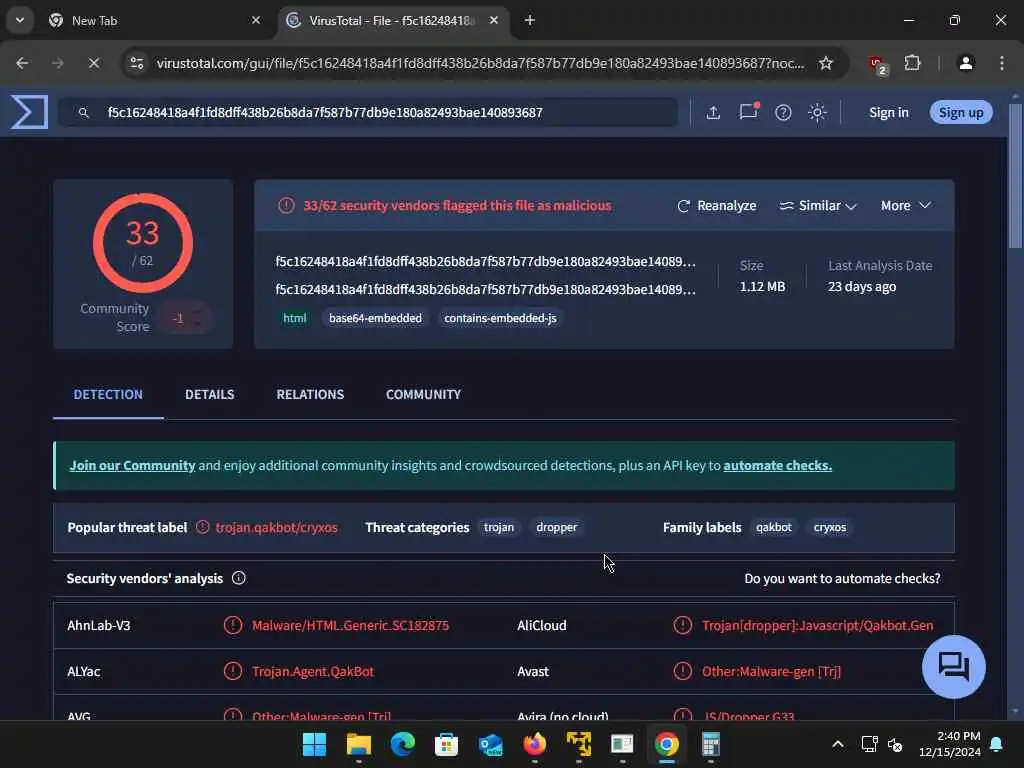Open Chrome from taskbar
This screenshot has width=1024, height=768.
(x=667, y=744)
